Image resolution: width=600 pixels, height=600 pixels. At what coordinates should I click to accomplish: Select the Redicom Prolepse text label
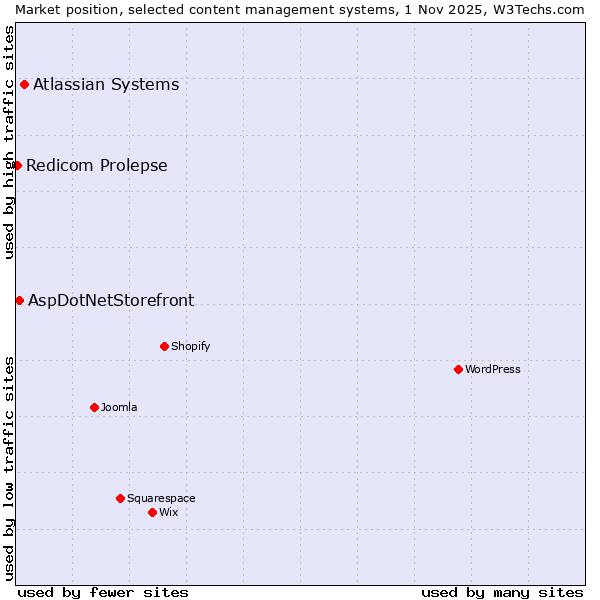tap(97, 165)
